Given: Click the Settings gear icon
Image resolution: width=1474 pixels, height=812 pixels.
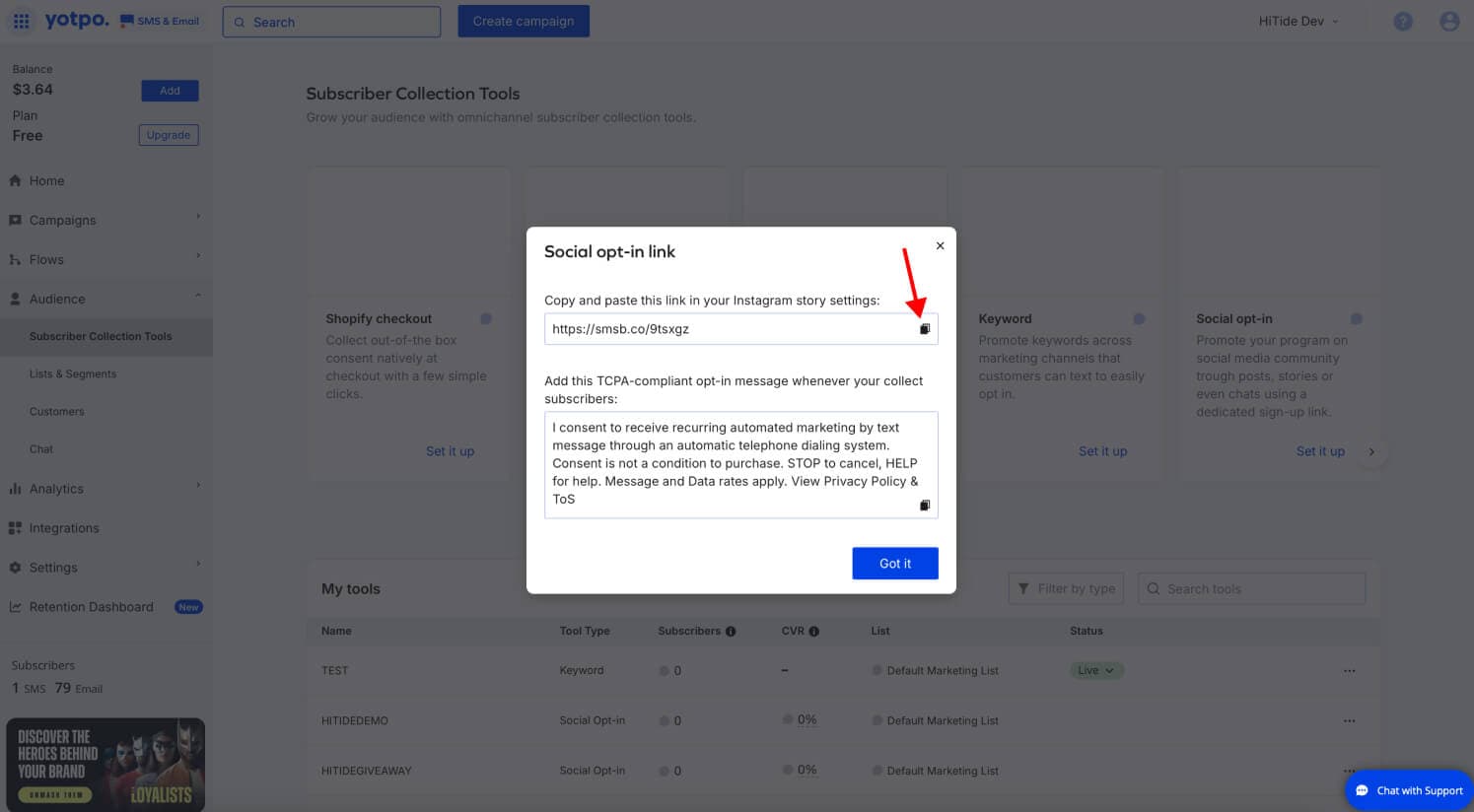Looking at the screenshot, I should [15, 568].
